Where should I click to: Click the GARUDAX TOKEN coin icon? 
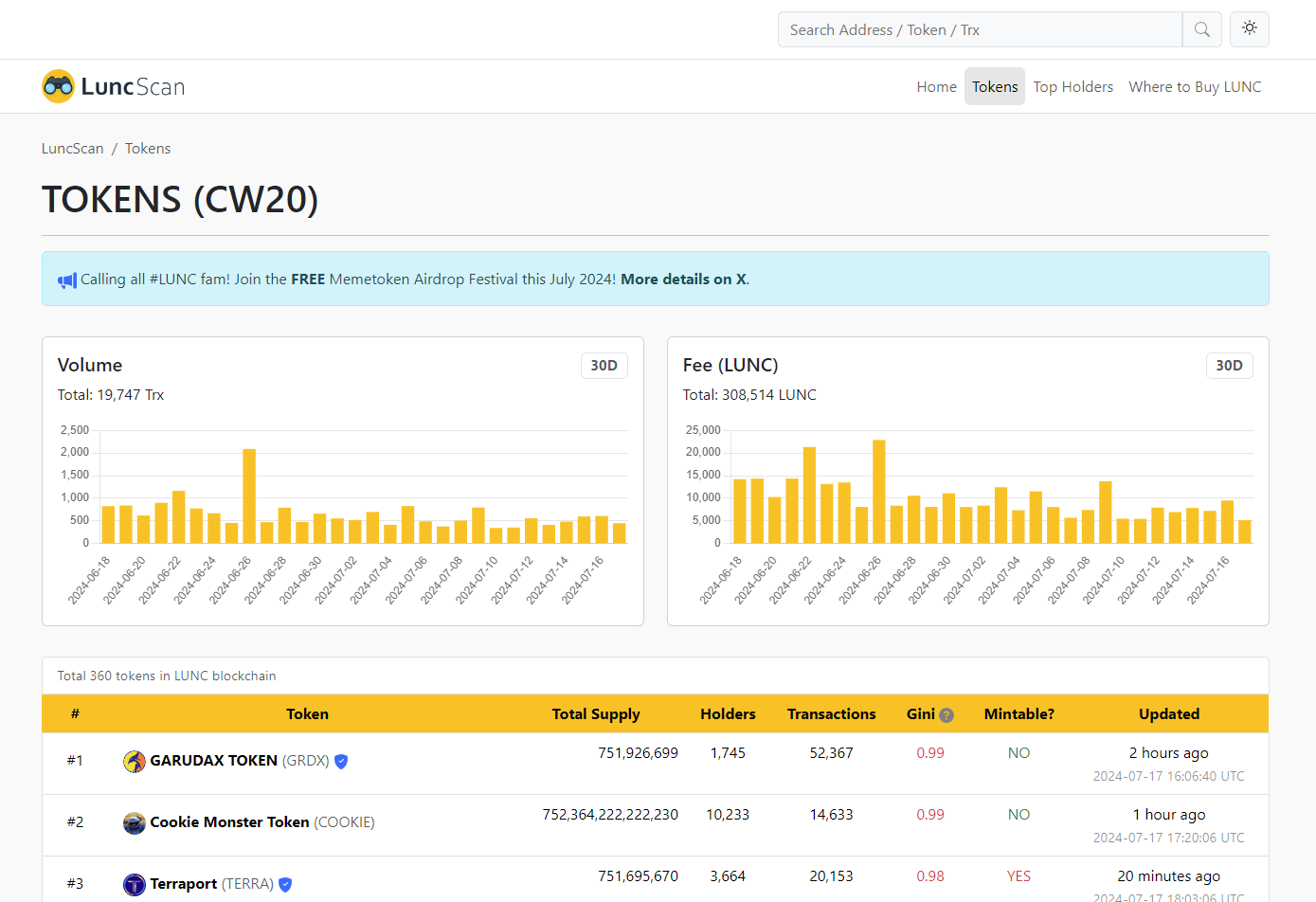tap(135, 762)
